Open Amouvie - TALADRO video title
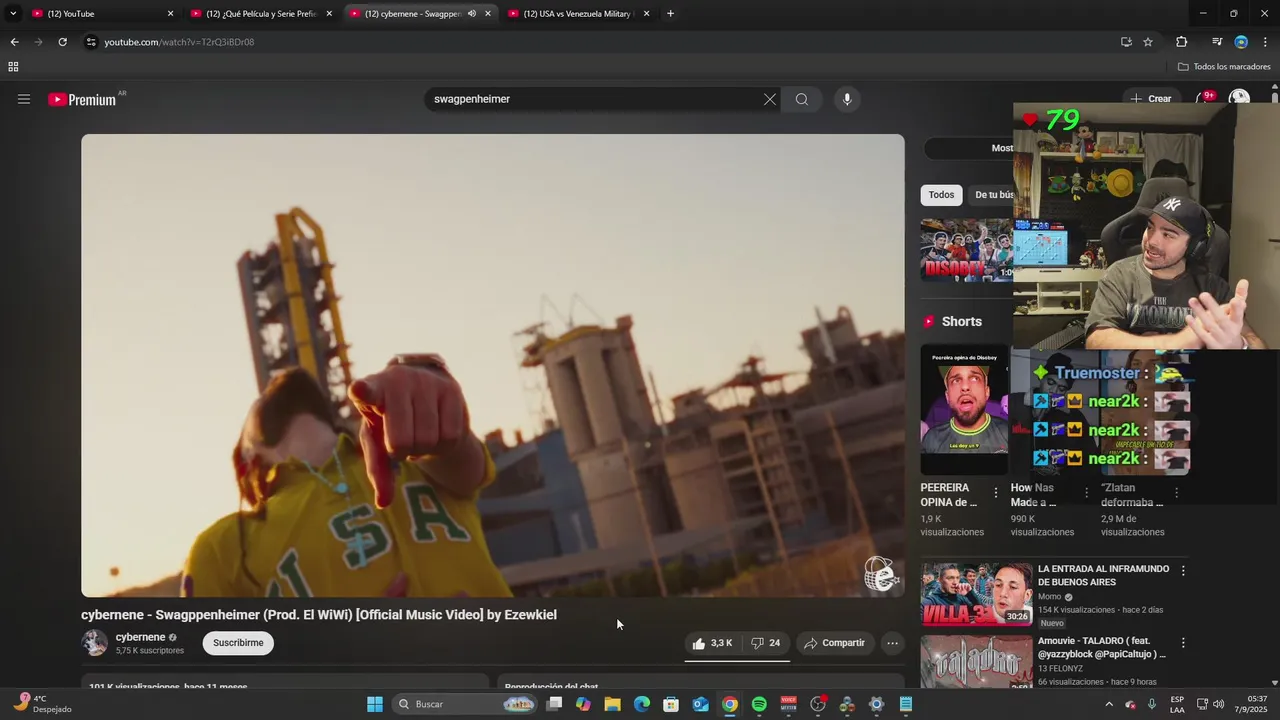 click(1102, 647)
